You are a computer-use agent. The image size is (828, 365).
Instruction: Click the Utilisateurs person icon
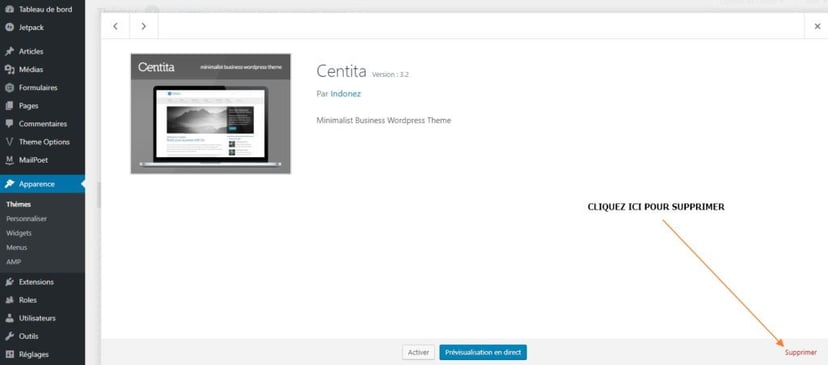[9, 318]
